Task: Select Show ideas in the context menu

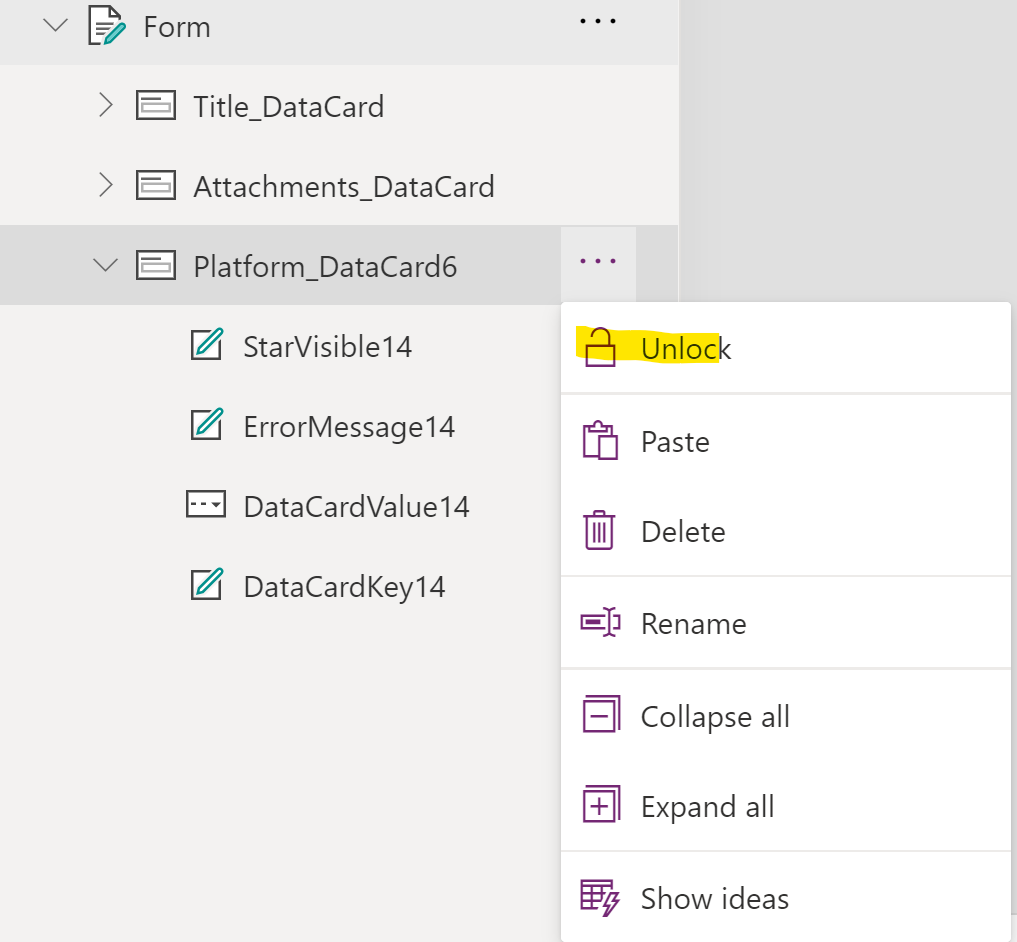Action: (714, 898)
